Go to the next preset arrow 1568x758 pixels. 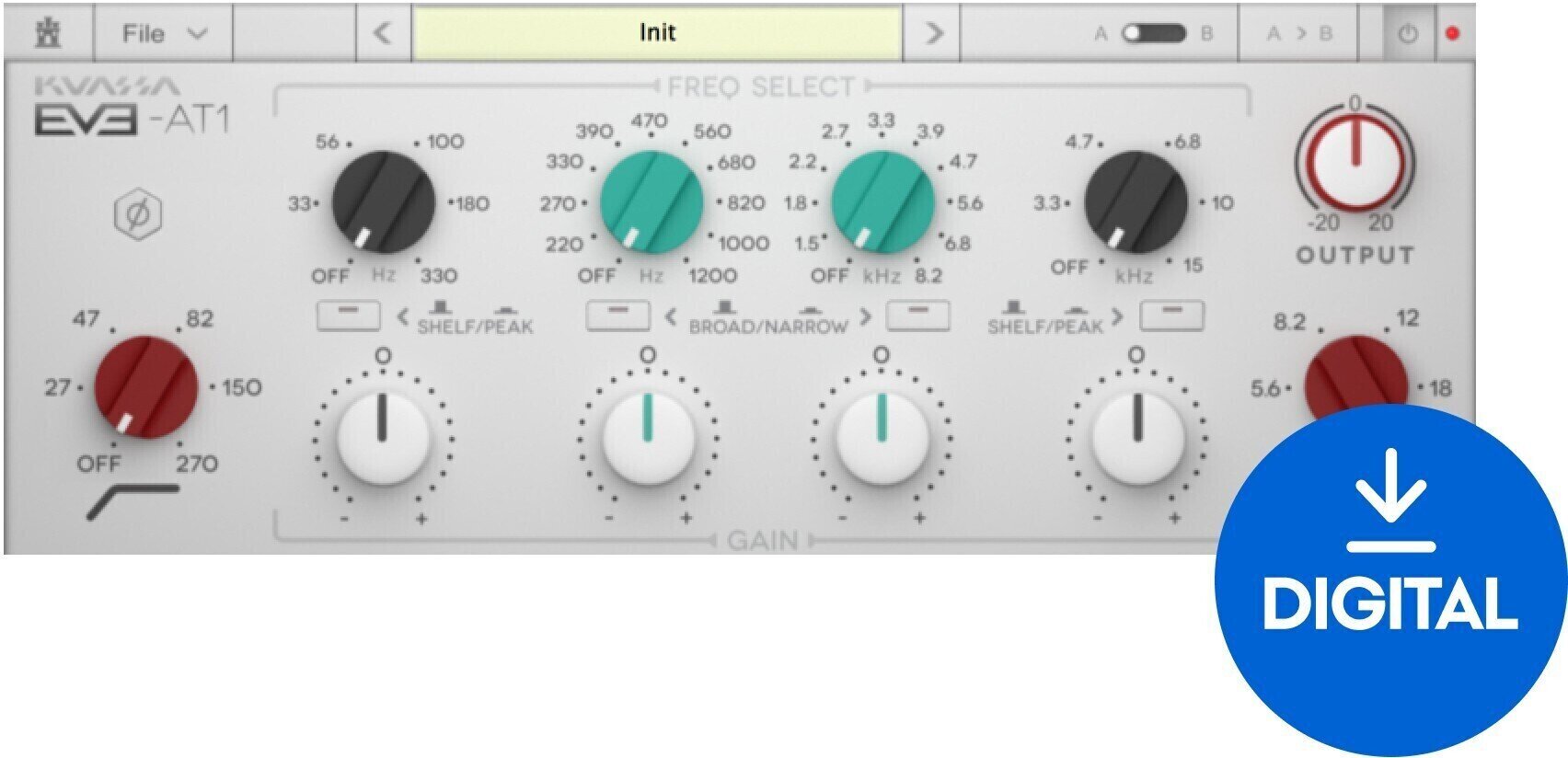coord(933,34)
